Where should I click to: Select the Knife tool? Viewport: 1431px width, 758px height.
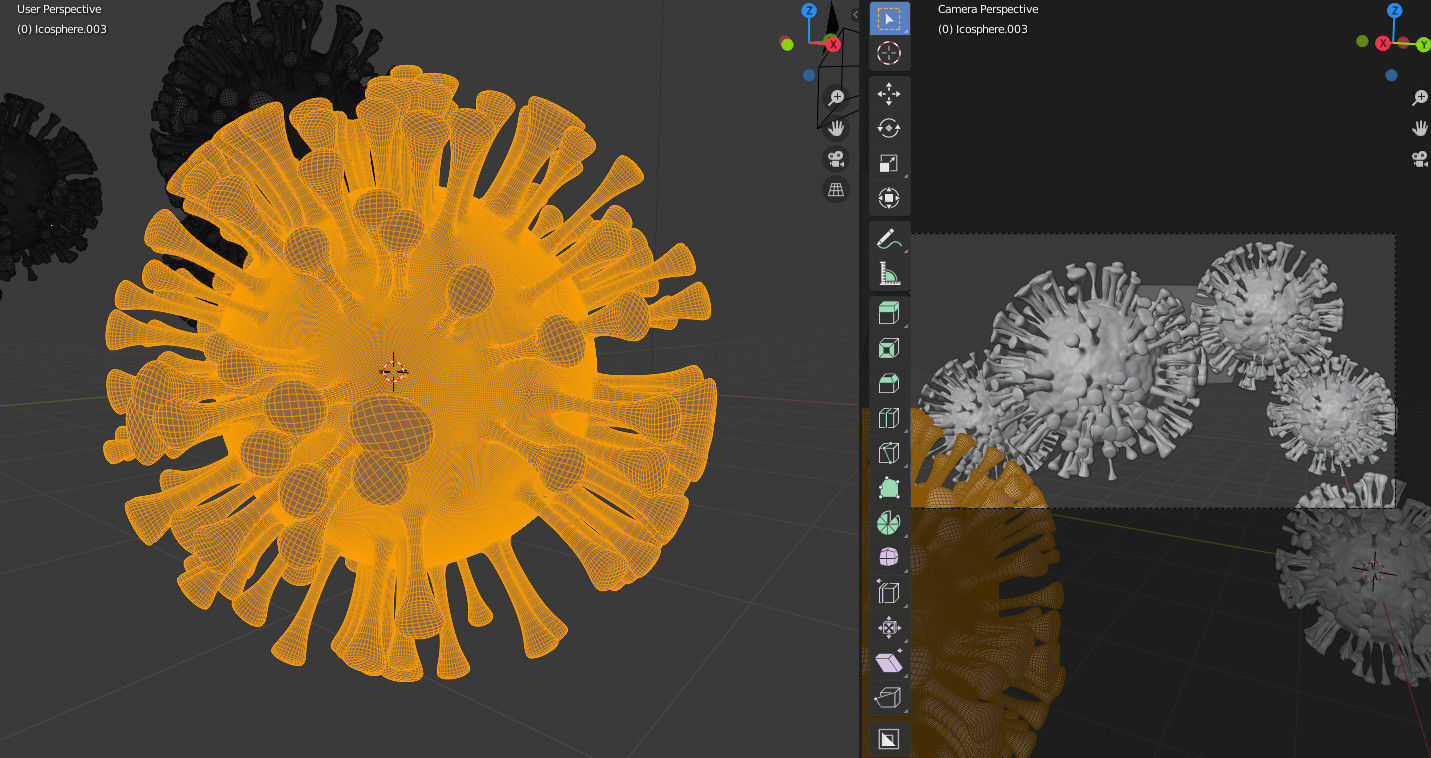tap(889, 452)
